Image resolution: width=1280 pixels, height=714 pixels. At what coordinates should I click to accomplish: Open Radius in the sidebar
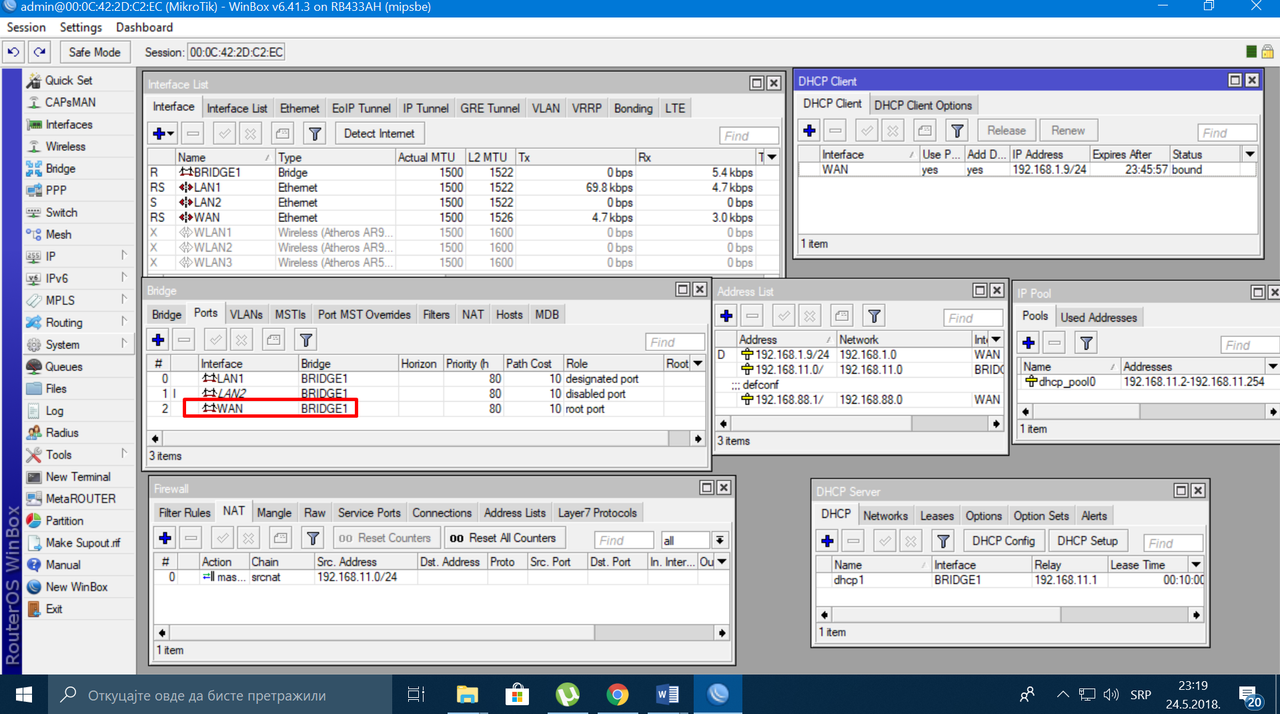62,432
